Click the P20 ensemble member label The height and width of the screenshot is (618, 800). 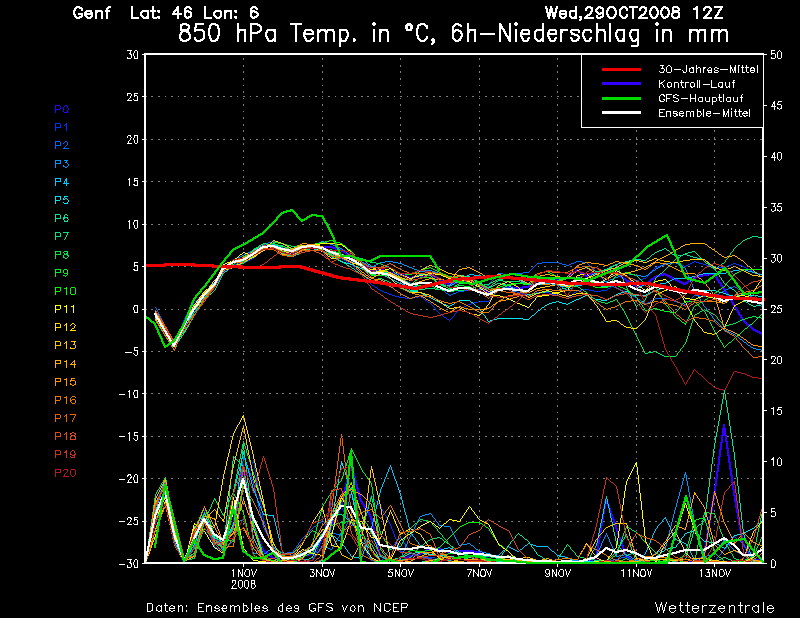pos(64,472)
